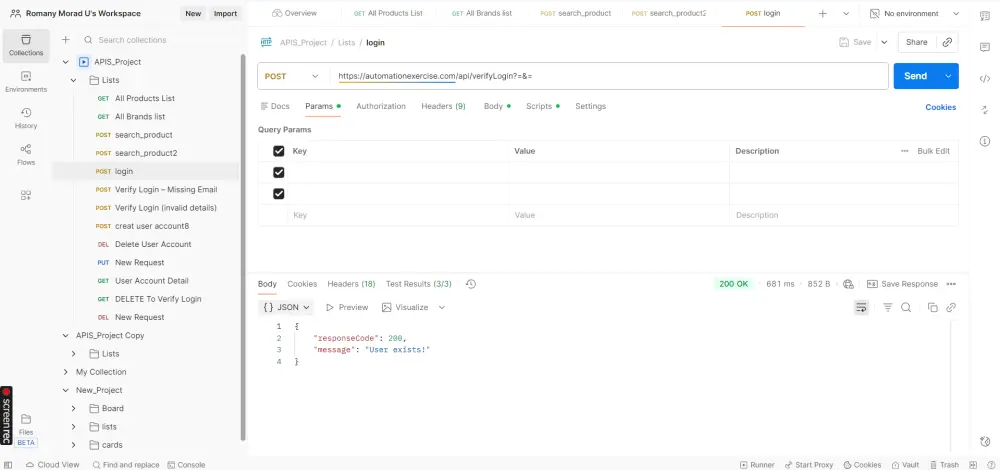Open the Save options dropdown arrow
This screenshot has height=470, width=1000.
click(x=884, y=42)
